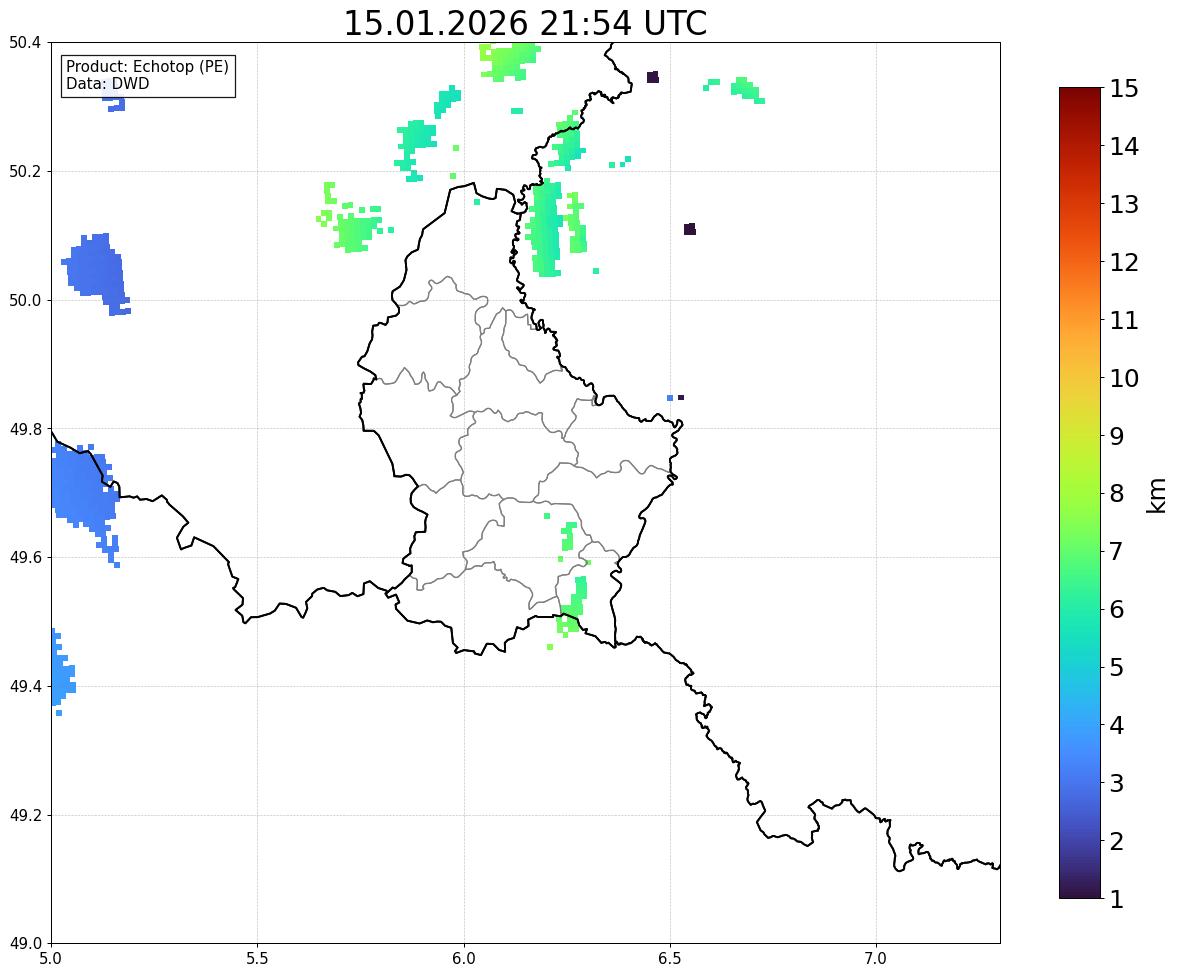Click the colorbar tick label '13'
This screenshot has width=1178, height=976.
1124,204
